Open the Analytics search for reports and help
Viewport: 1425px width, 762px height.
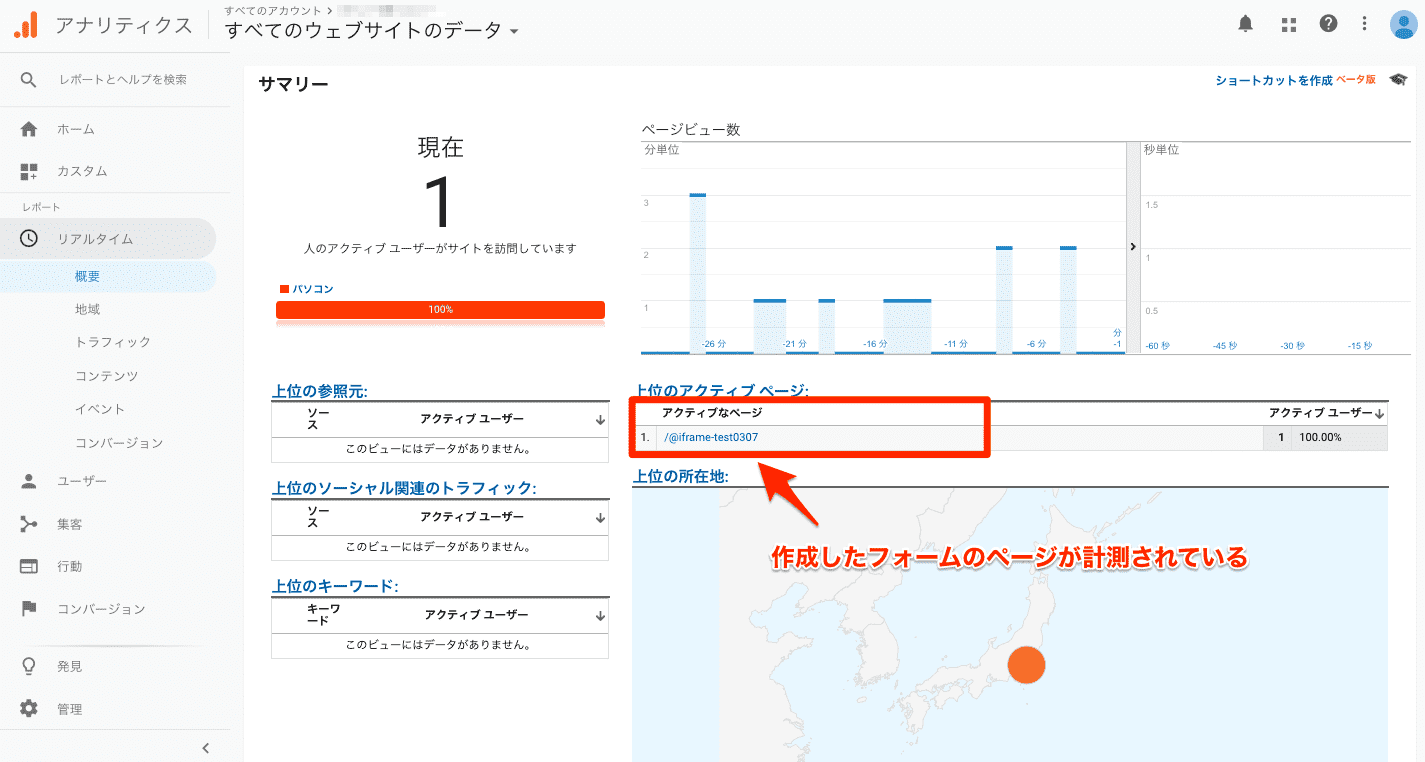[x=120, y=79]
